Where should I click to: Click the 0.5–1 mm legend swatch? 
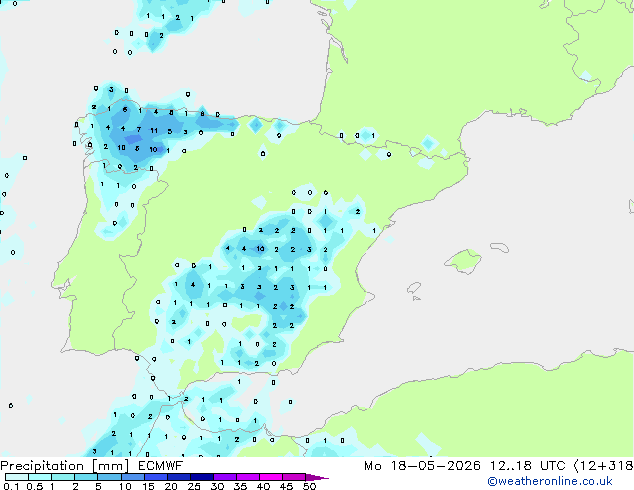[x=40, y=477]
